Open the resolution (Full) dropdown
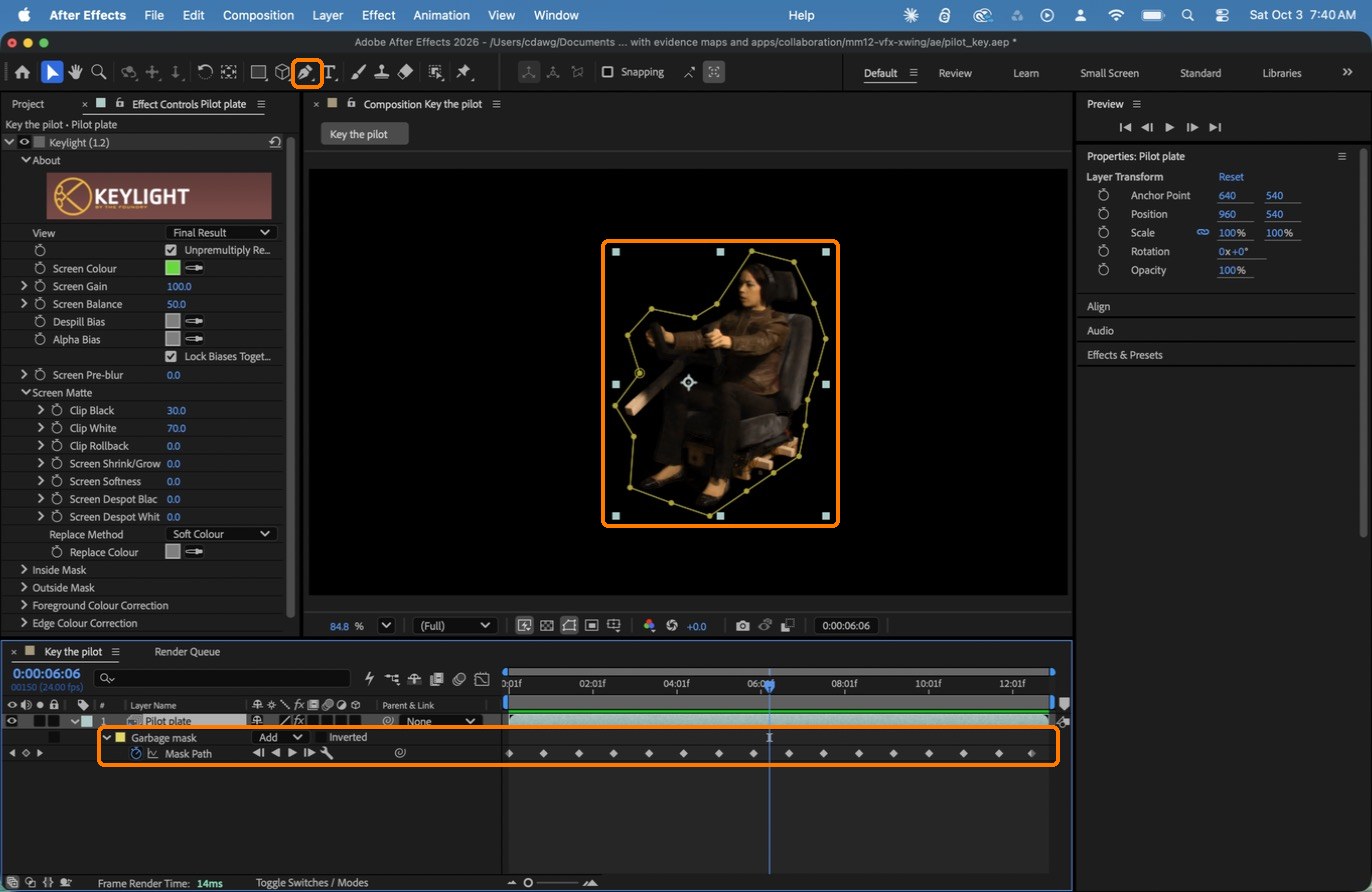Viewport: 1372px width, 892px height. tap(455, 626)
